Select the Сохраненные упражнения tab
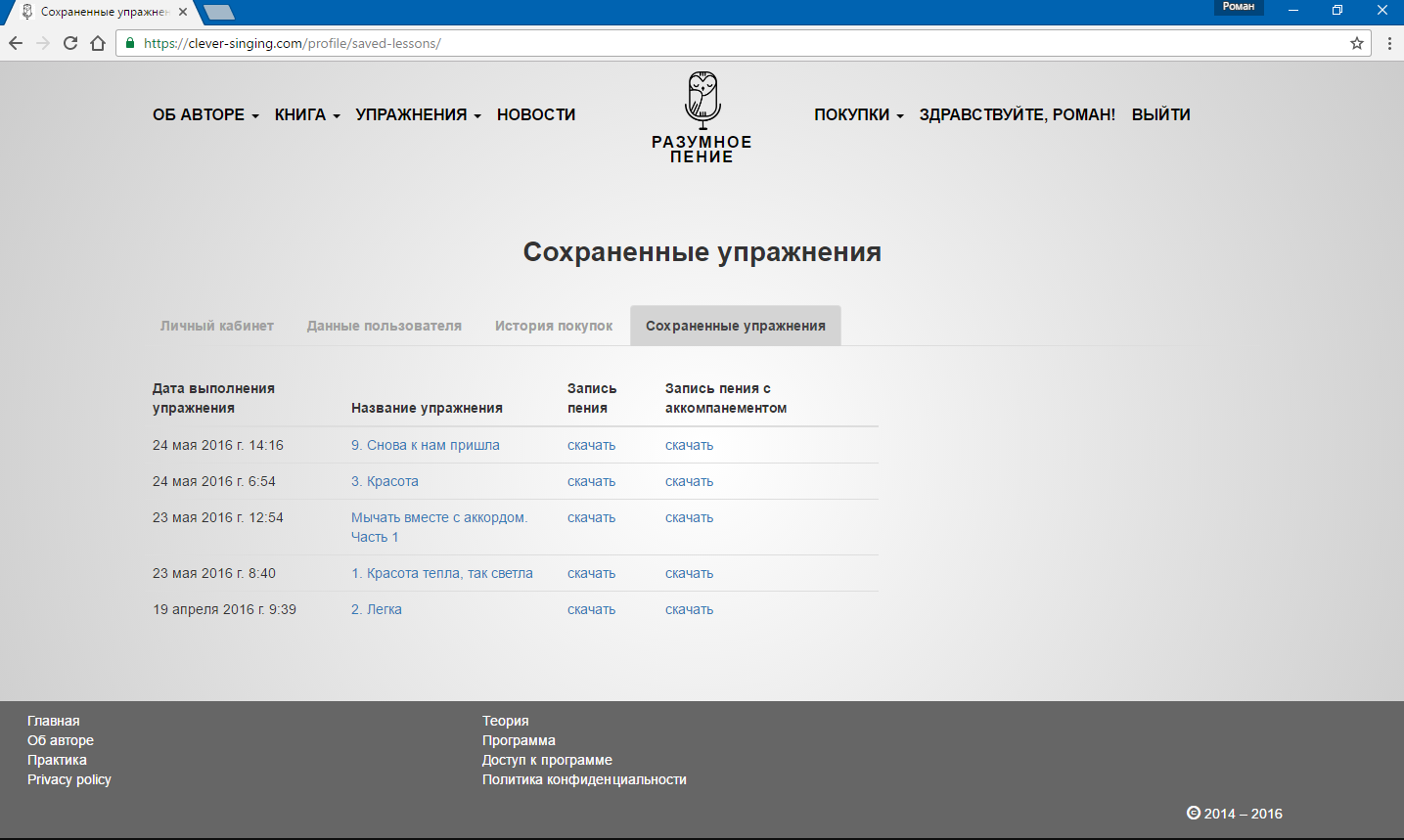 click(x=736, y=326)
